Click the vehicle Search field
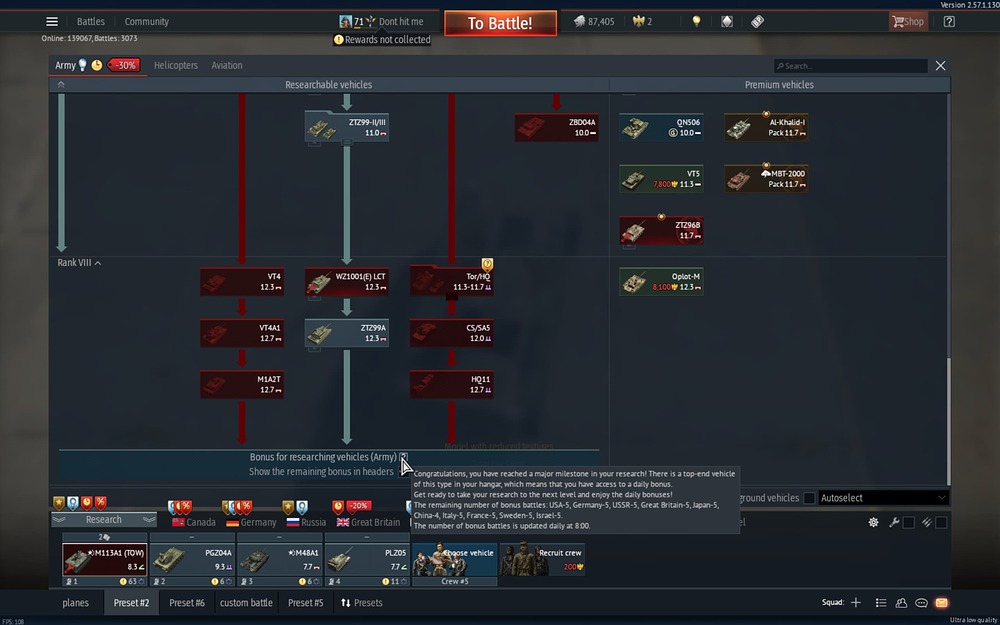The width and height of the screenshot is (1000, 625). tap(851, 66)
